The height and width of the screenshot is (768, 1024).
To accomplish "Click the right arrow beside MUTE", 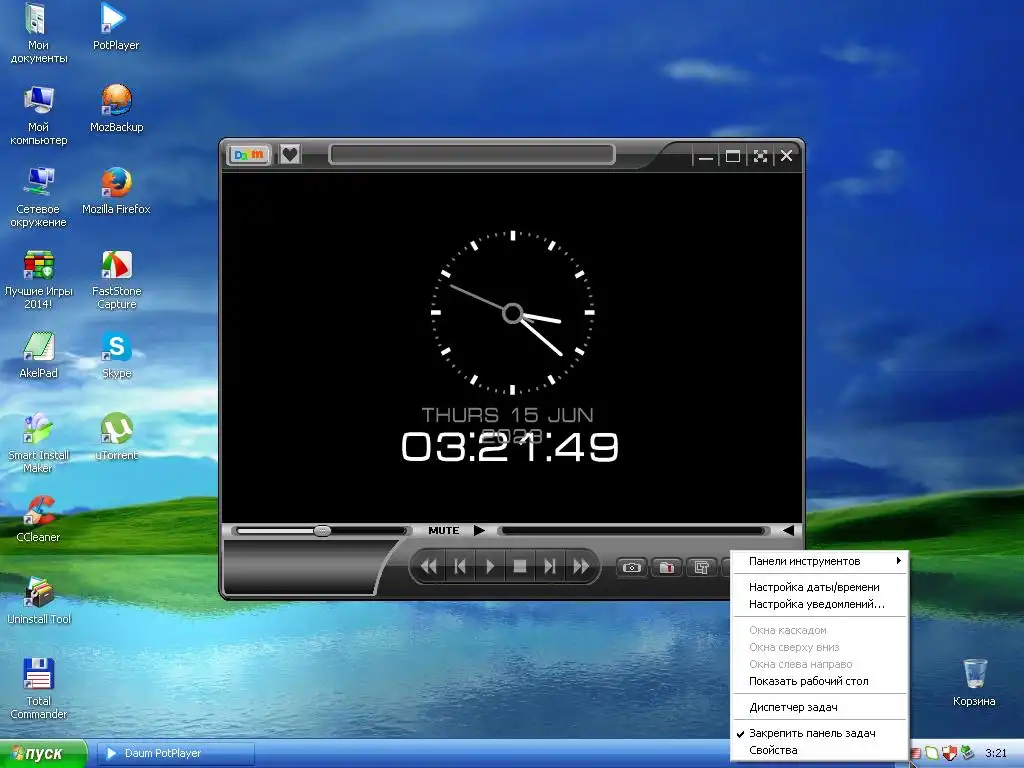I will [479, 530].
